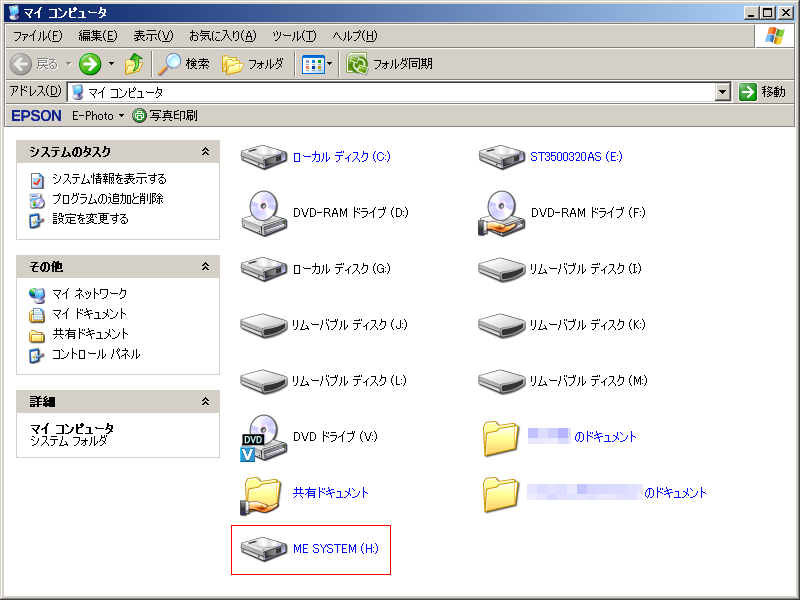Screen dimensions: 800x600
Task: Click the マイ コンピュータ title bar icon
Action: (14, 12)
